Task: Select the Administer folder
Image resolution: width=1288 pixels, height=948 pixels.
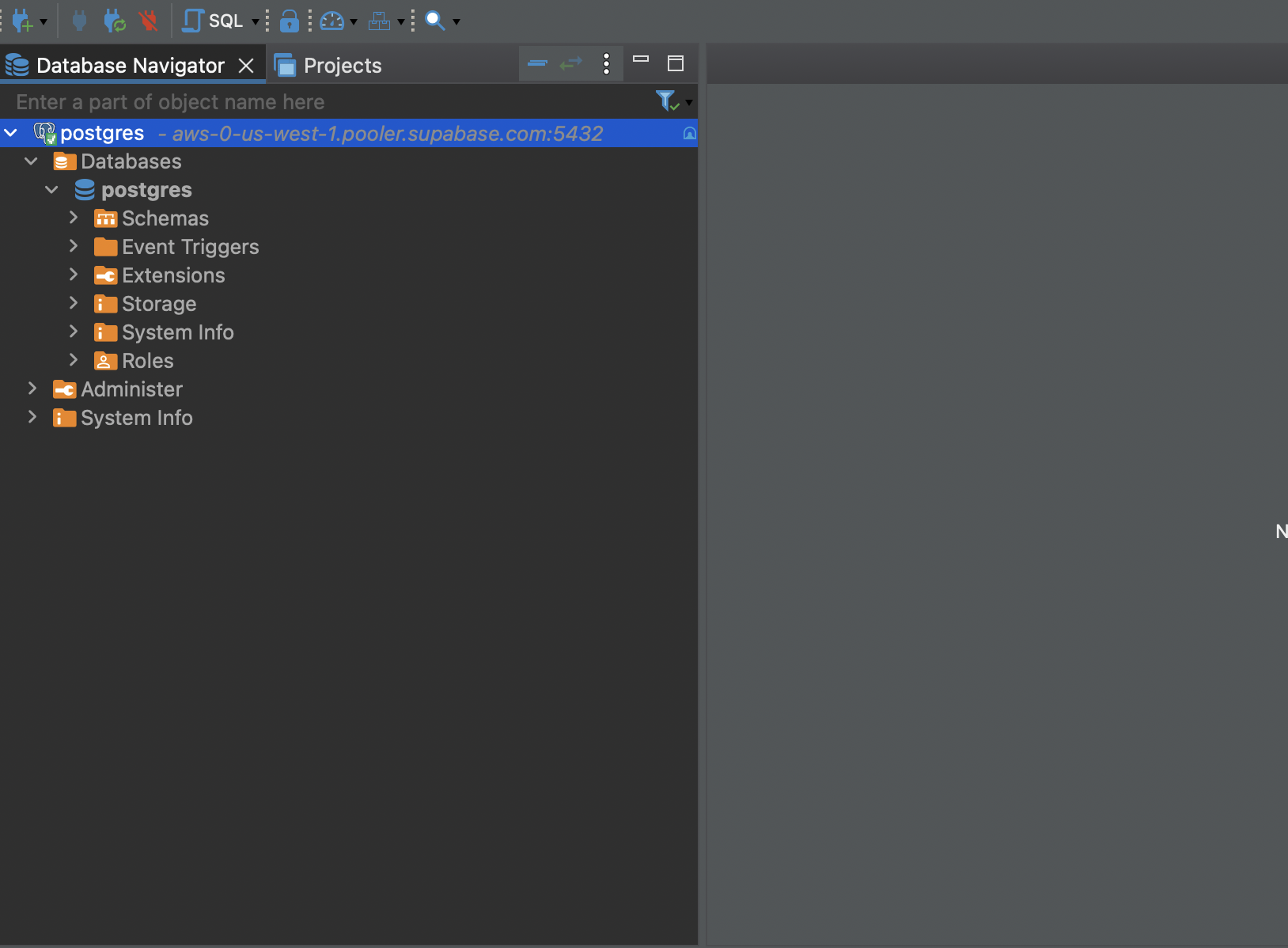Action: 131,389
